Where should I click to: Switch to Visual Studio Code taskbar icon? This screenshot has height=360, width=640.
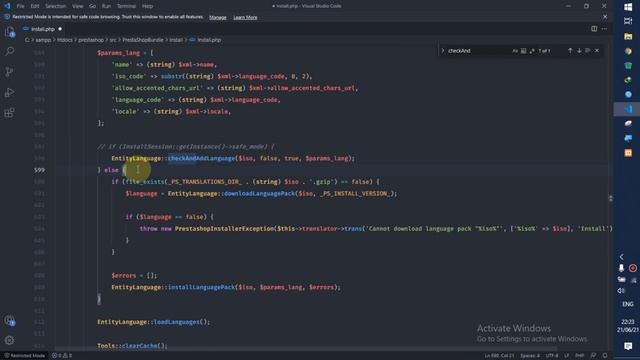tap(628, 109)
